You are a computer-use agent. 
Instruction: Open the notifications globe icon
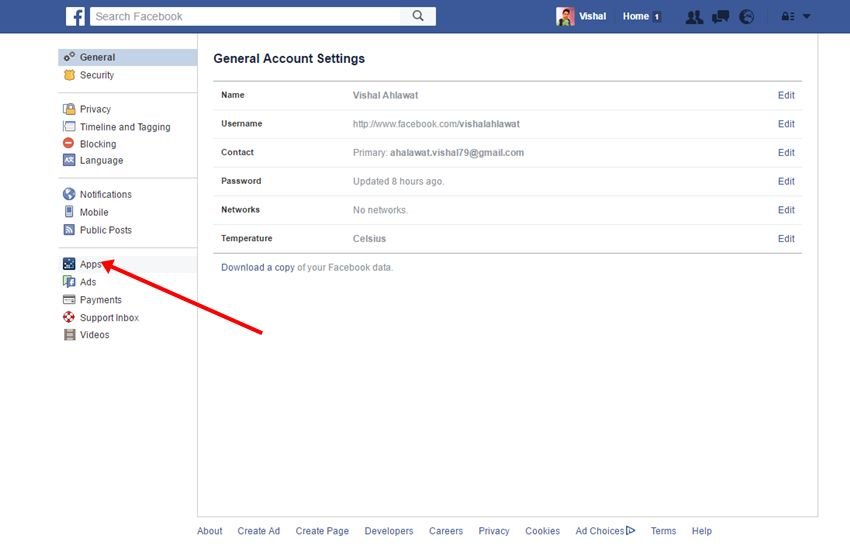[746, 17]
